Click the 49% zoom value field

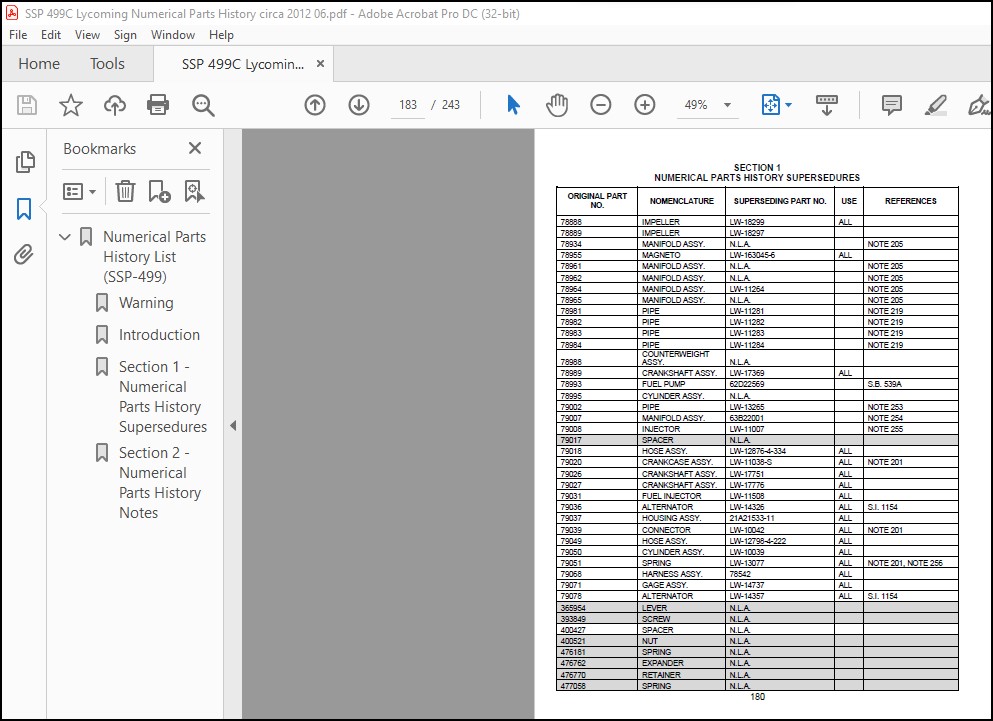[x=696, y=105]
